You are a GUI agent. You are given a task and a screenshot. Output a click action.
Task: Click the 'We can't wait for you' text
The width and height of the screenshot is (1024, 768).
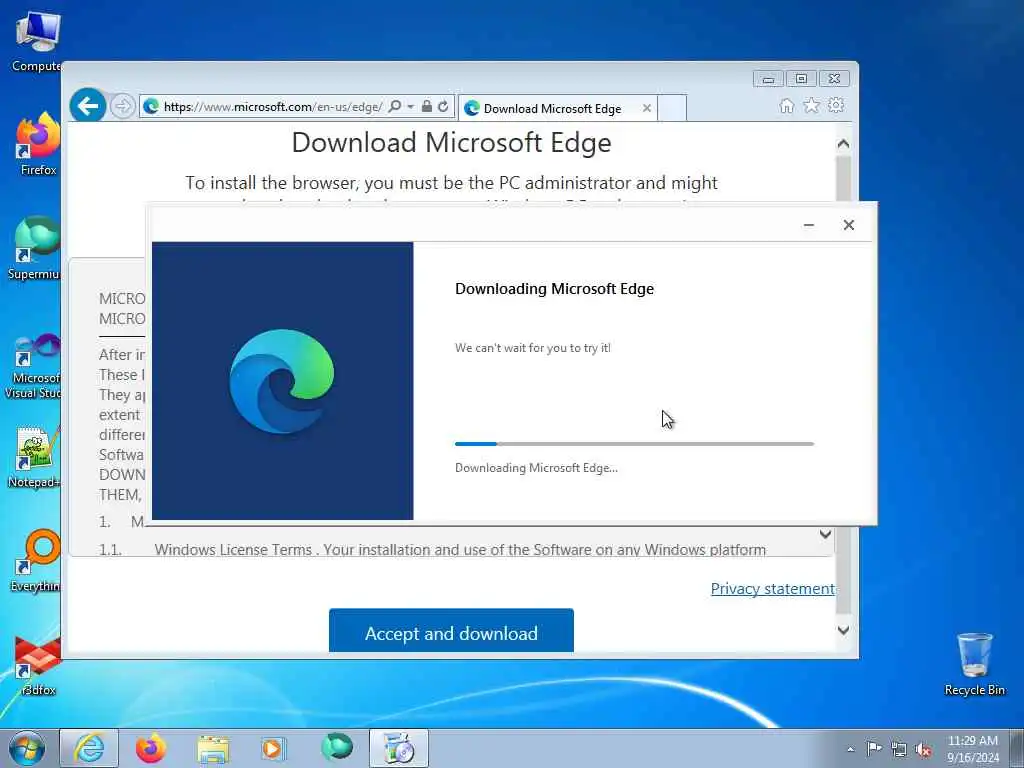[x=533, y=348]
